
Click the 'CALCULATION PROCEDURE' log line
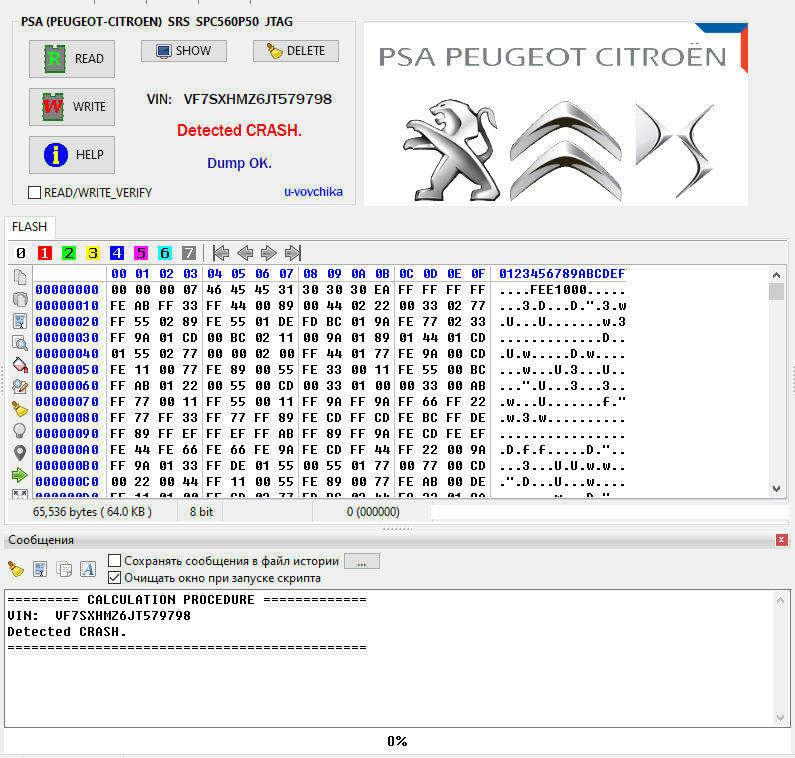[x=187, y=600]
